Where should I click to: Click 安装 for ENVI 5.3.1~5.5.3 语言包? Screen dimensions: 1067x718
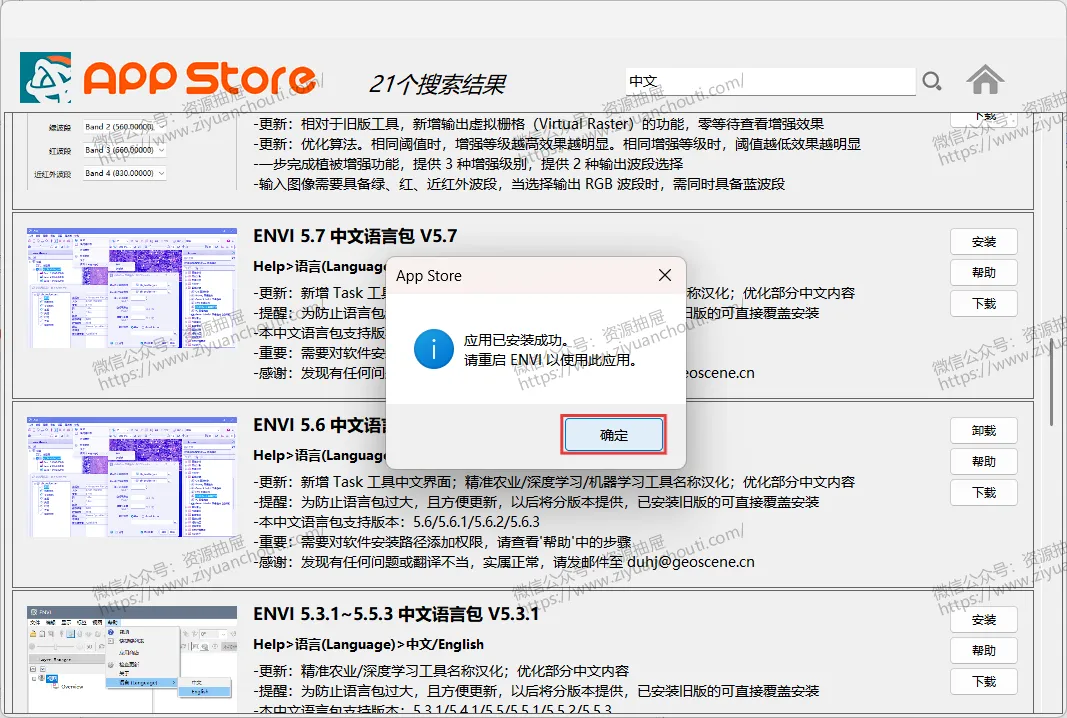pos(983,620)
